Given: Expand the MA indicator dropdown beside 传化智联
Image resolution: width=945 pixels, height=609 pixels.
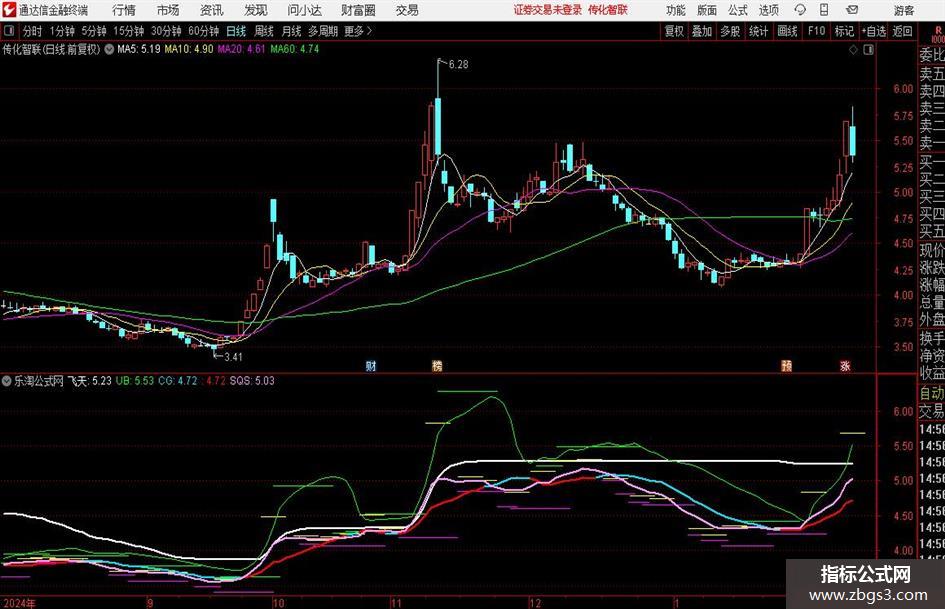Looking at the screenshot, I should [x=109, y=49].
